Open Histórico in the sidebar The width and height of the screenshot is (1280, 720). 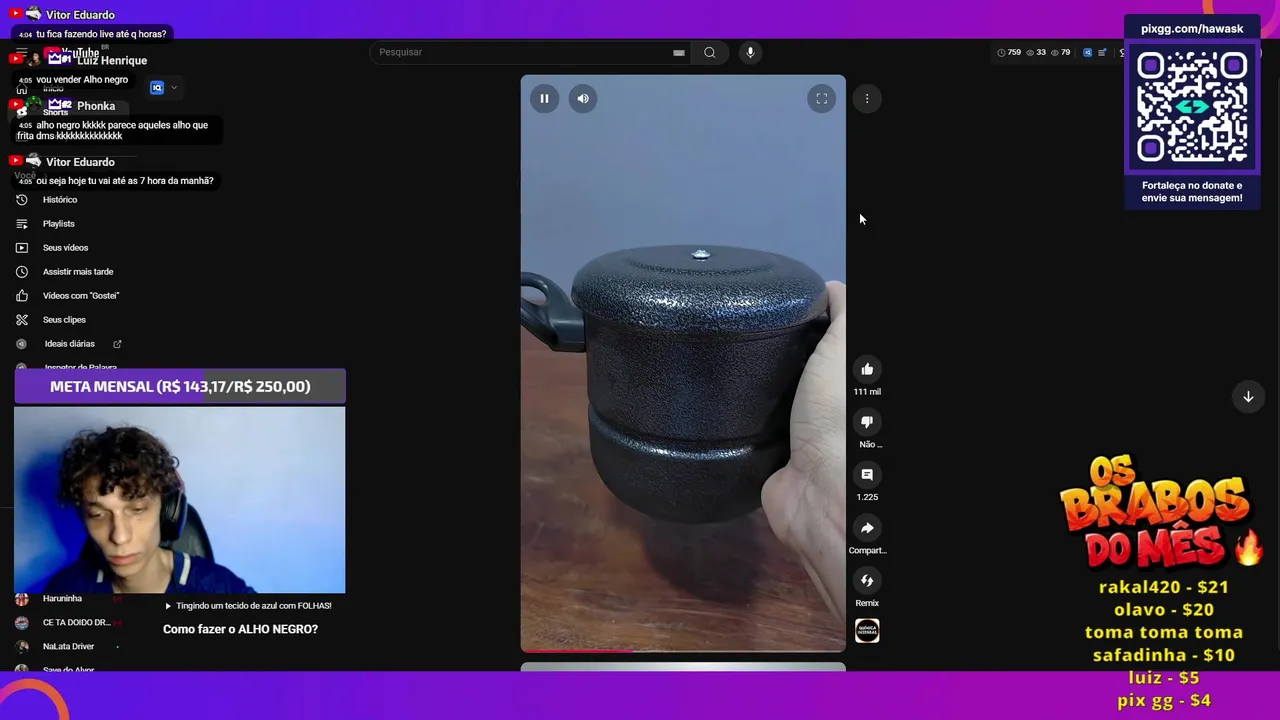(x=60, y=200)
